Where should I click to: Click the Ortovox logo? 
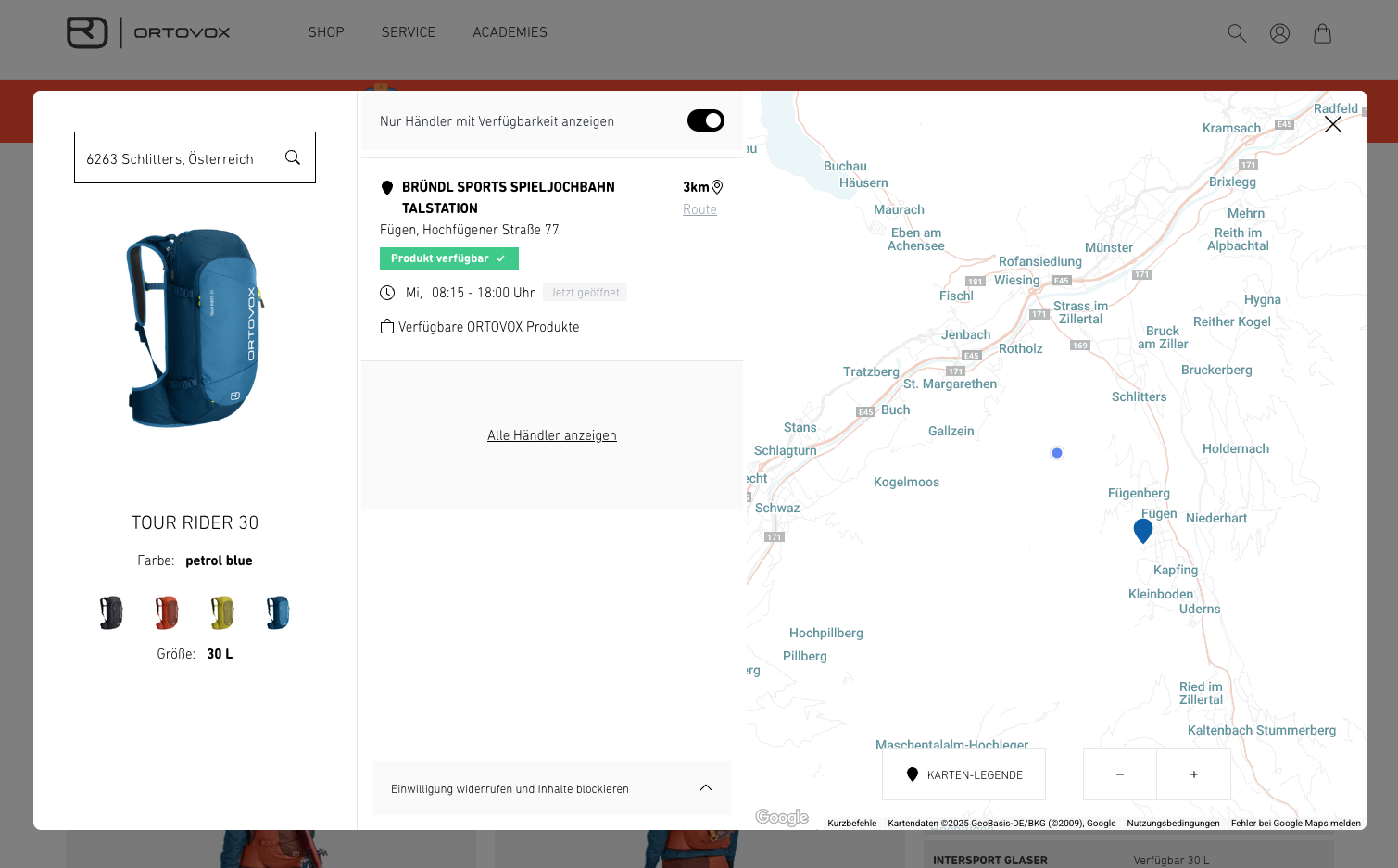click(148, 32)
